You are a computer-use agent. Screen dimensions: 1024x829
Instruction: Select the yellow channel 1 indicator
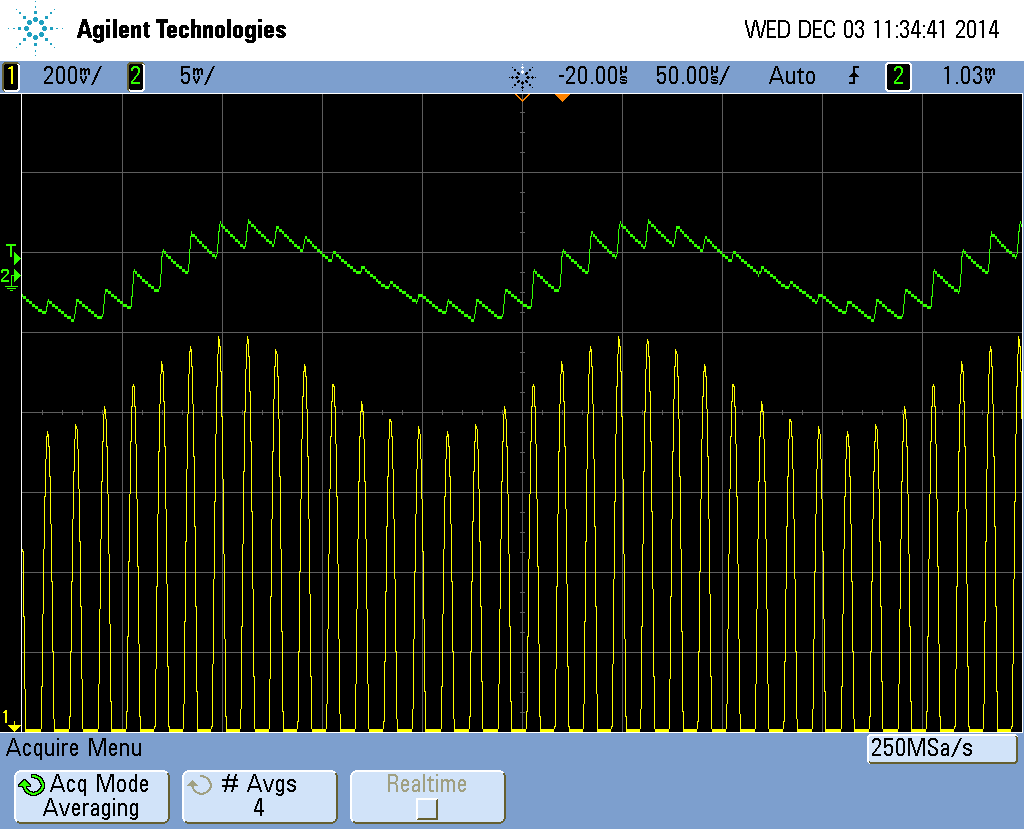click(11, 76)
